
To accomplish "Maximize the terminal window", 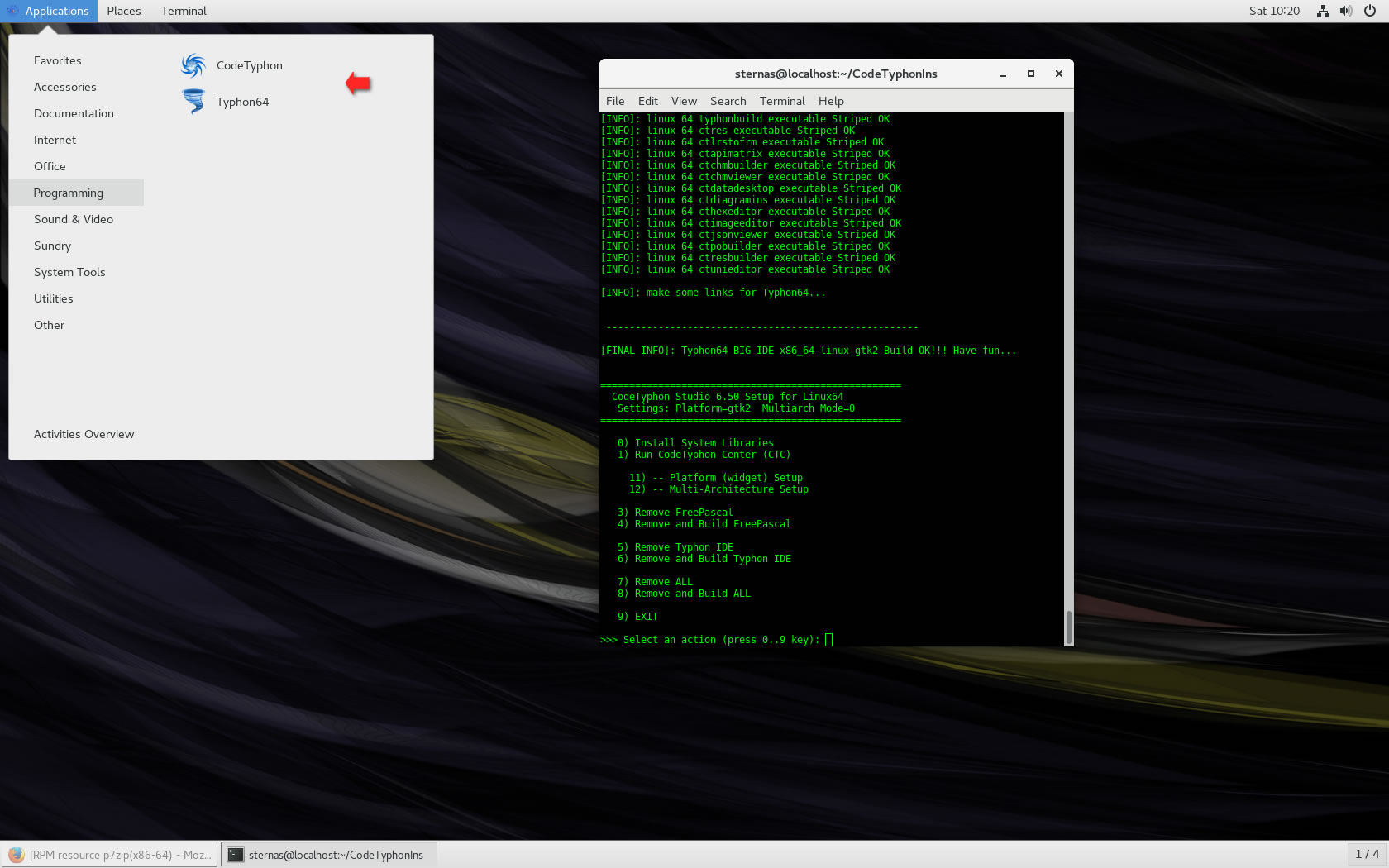I will click(x=1031, y=74).
